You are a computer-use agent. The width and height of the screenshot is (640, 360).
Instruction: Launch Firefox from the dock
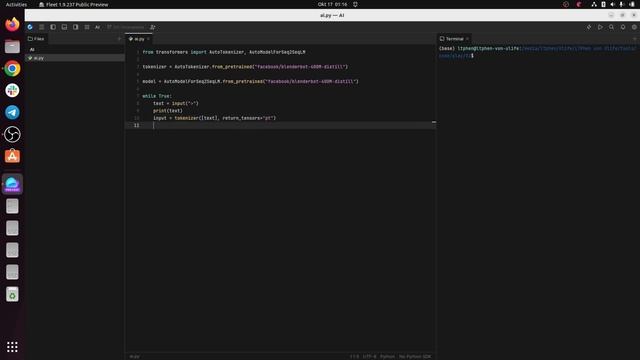[12, 24]
